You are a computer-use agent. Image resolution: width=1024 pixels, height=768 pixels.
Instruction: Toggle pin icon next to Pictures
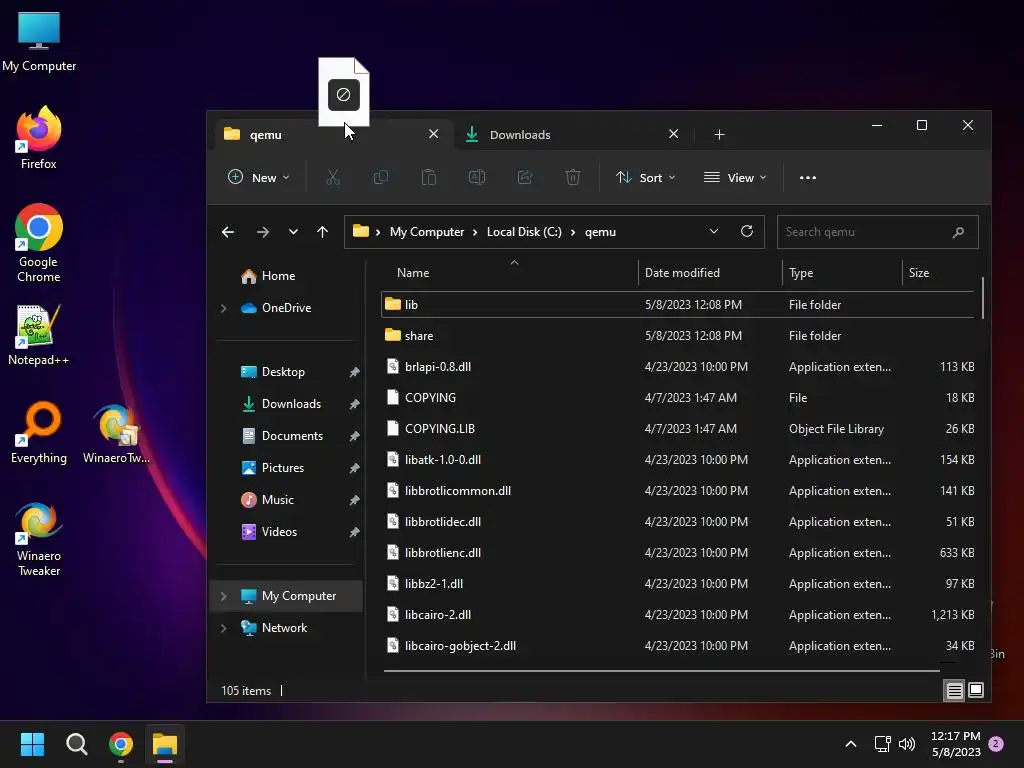pyautogui.click(x=354, y=468)
